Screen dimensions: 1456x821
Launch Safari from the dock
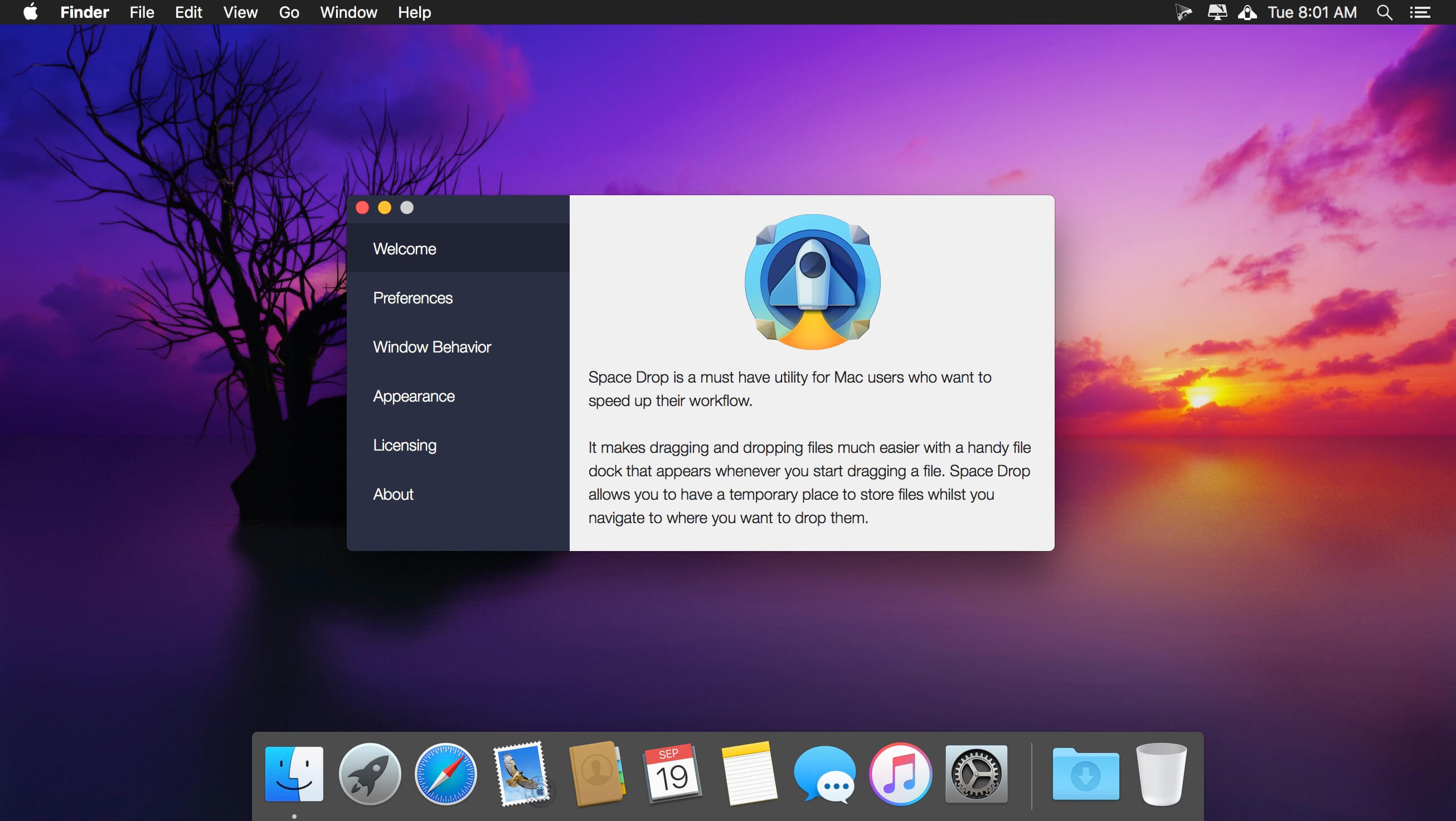click(445, 774)
